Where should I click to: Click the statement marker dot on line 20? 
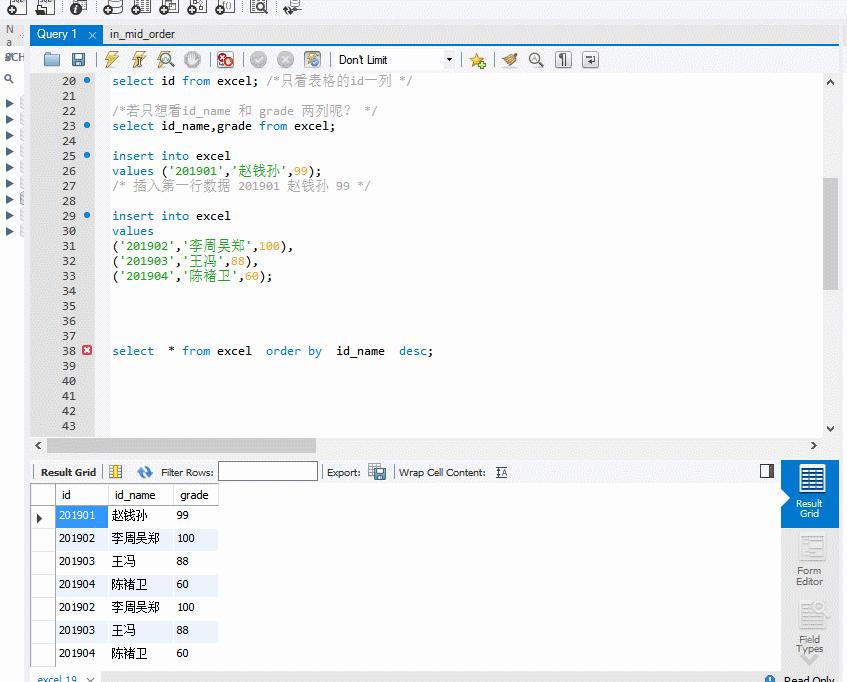coord(87,80)
